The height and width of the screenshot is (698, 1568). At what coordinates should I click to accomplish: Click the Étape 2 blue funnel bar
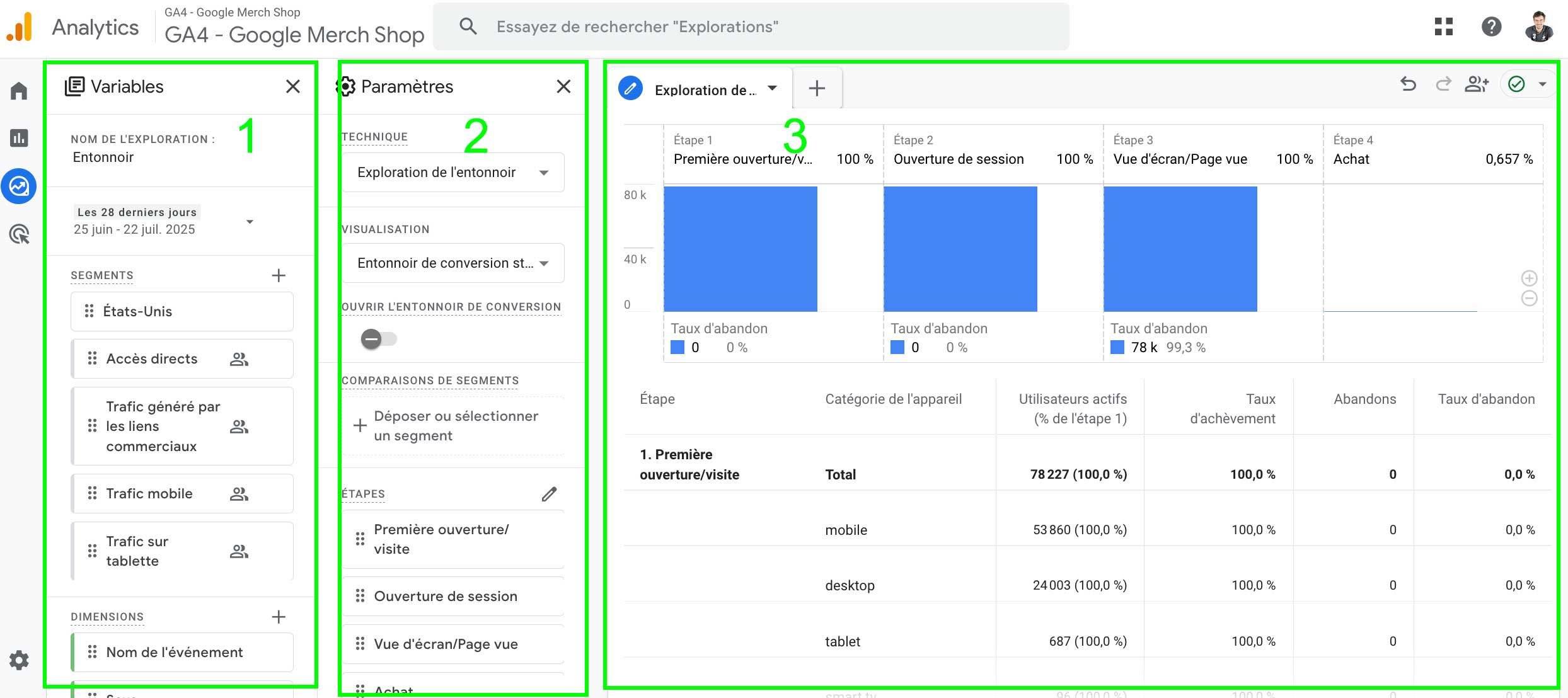pyautogui.click(x=960, y=249)
